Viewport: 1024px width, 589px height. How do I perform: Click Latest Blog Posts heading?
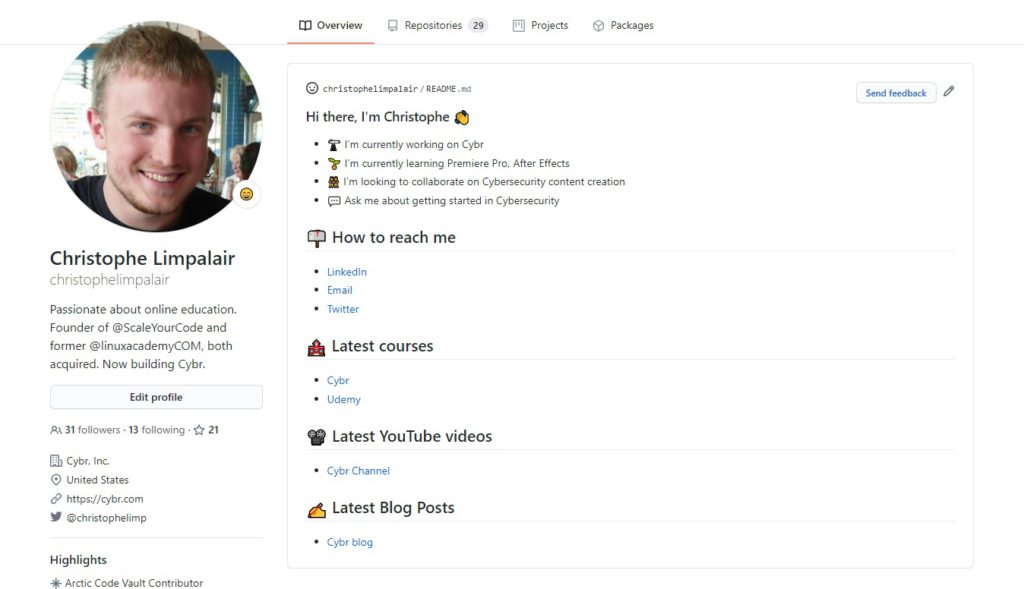click(x=392, y=507)
